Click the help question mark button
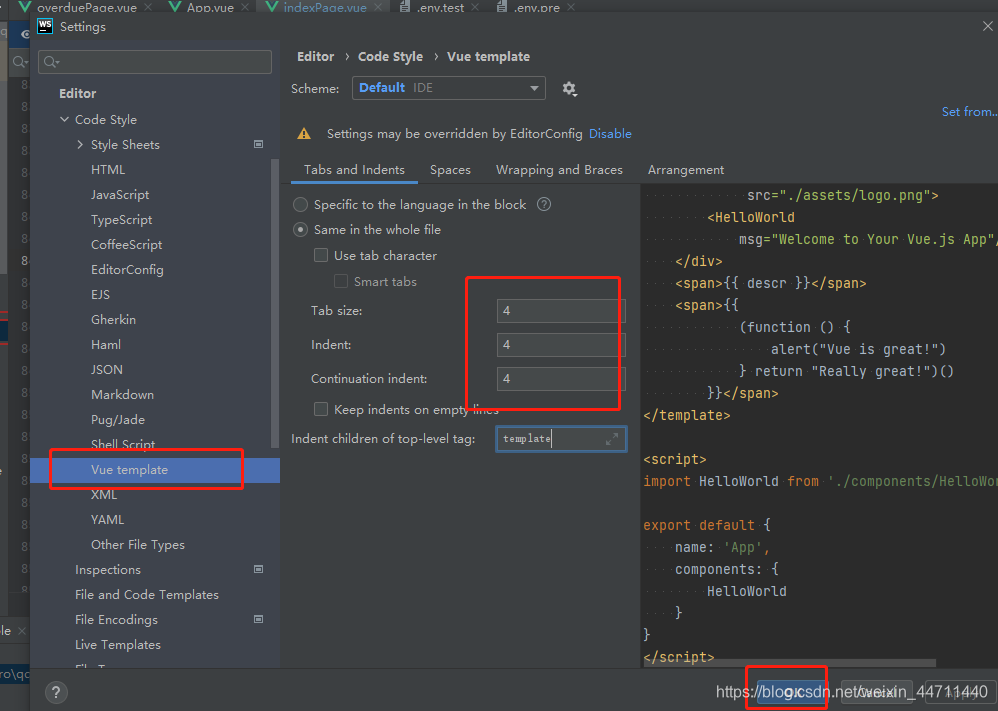Viewport: 998px width, 711px height. coord(56,693)
